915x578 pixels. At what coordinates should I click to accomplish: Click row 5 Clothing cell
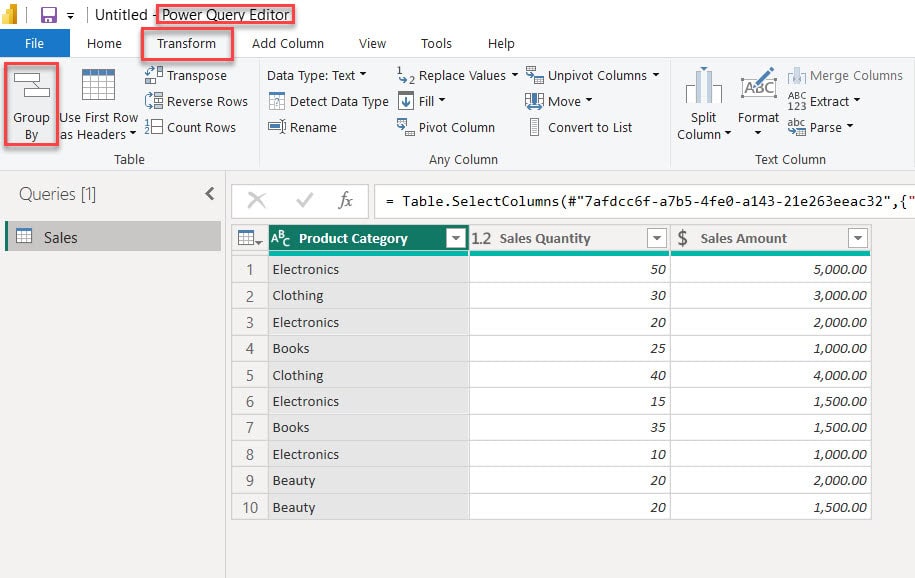pyautogui.click(x=368, y=375)
